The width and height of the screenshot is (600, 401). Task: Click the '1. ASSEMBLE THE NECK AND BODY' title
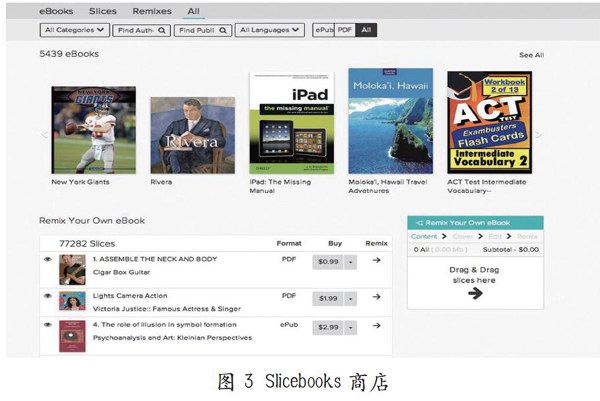pos(155,259)
